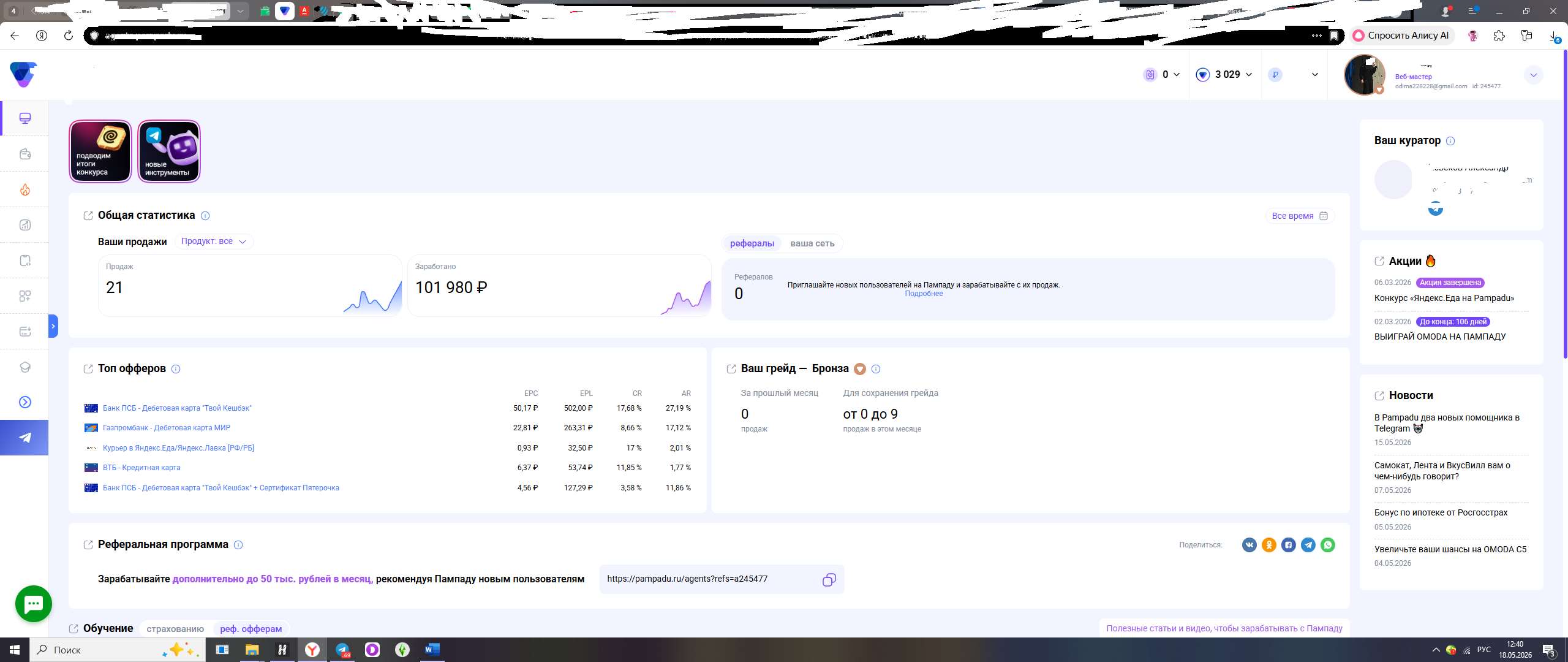The image size is (1568, 662).
Task: Click the circled arrow icon in sidebar
Action: [25, 402]
